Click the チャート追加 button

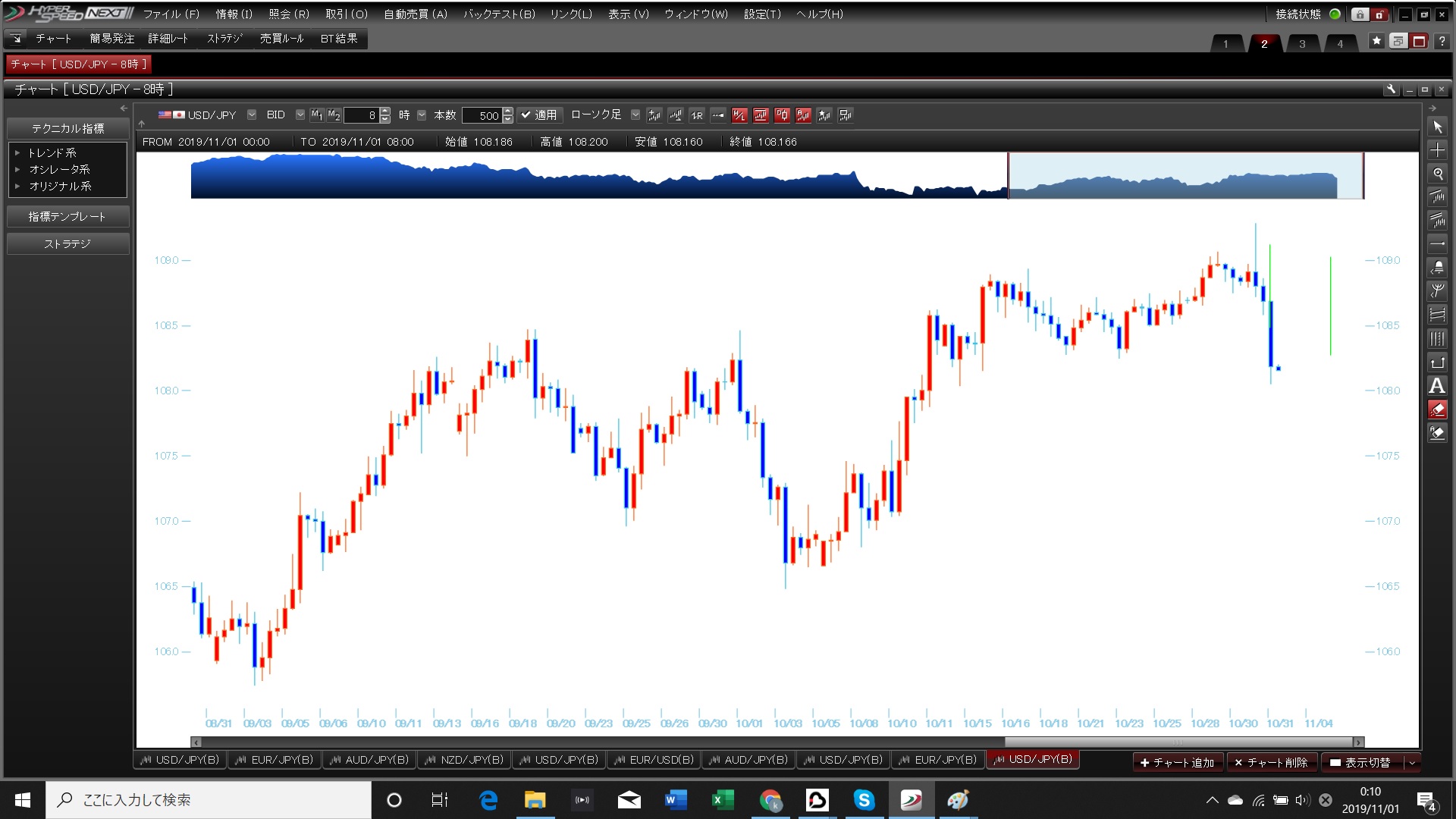click(x=1177, y=762)
